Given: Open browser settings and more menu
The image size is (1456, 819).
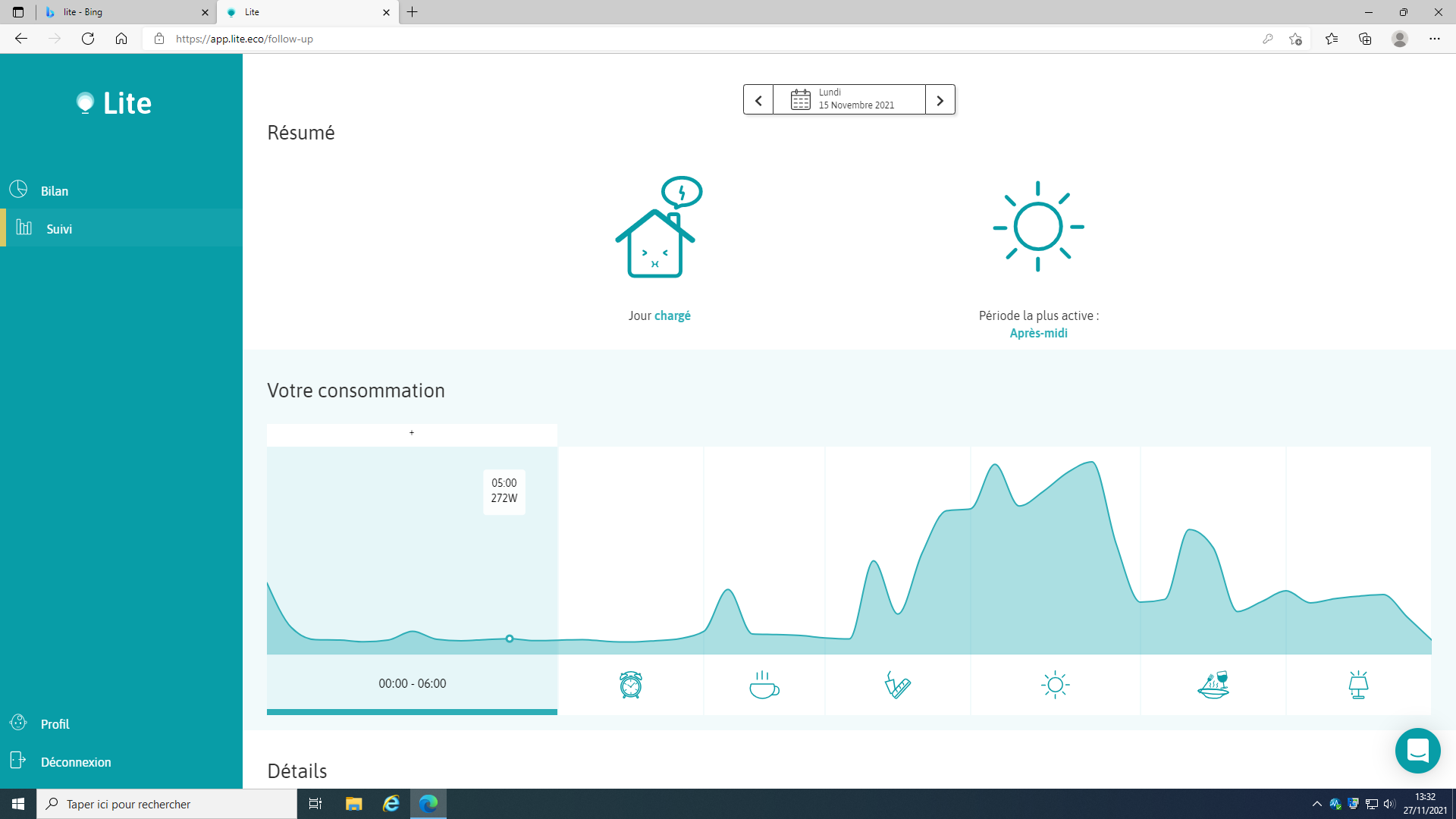Looking at the screenshot, I should tap(1435, 39).
